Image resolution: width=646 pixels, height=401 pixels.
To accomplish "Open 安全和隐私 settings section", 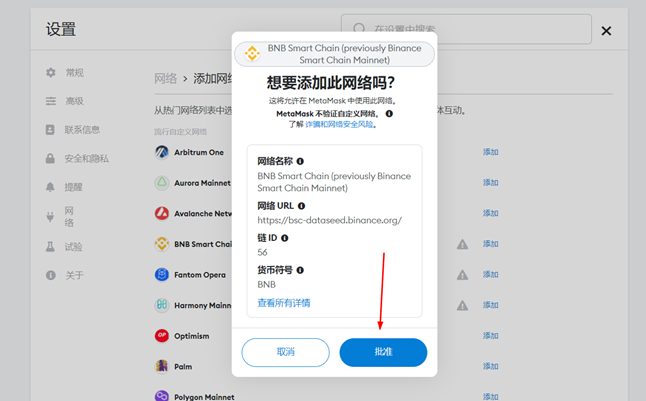I will [x=86, y=158].
